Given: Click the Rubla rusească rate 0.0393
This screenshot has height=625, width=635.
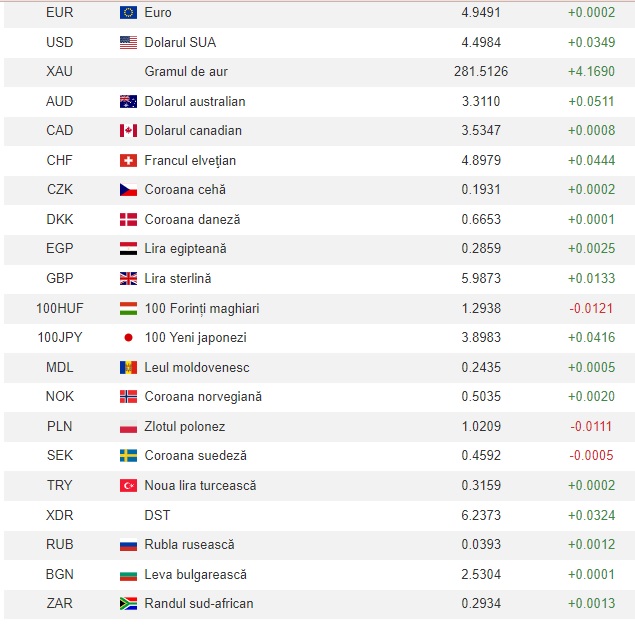Looking at the screenshot, I should tap(481, 545).
